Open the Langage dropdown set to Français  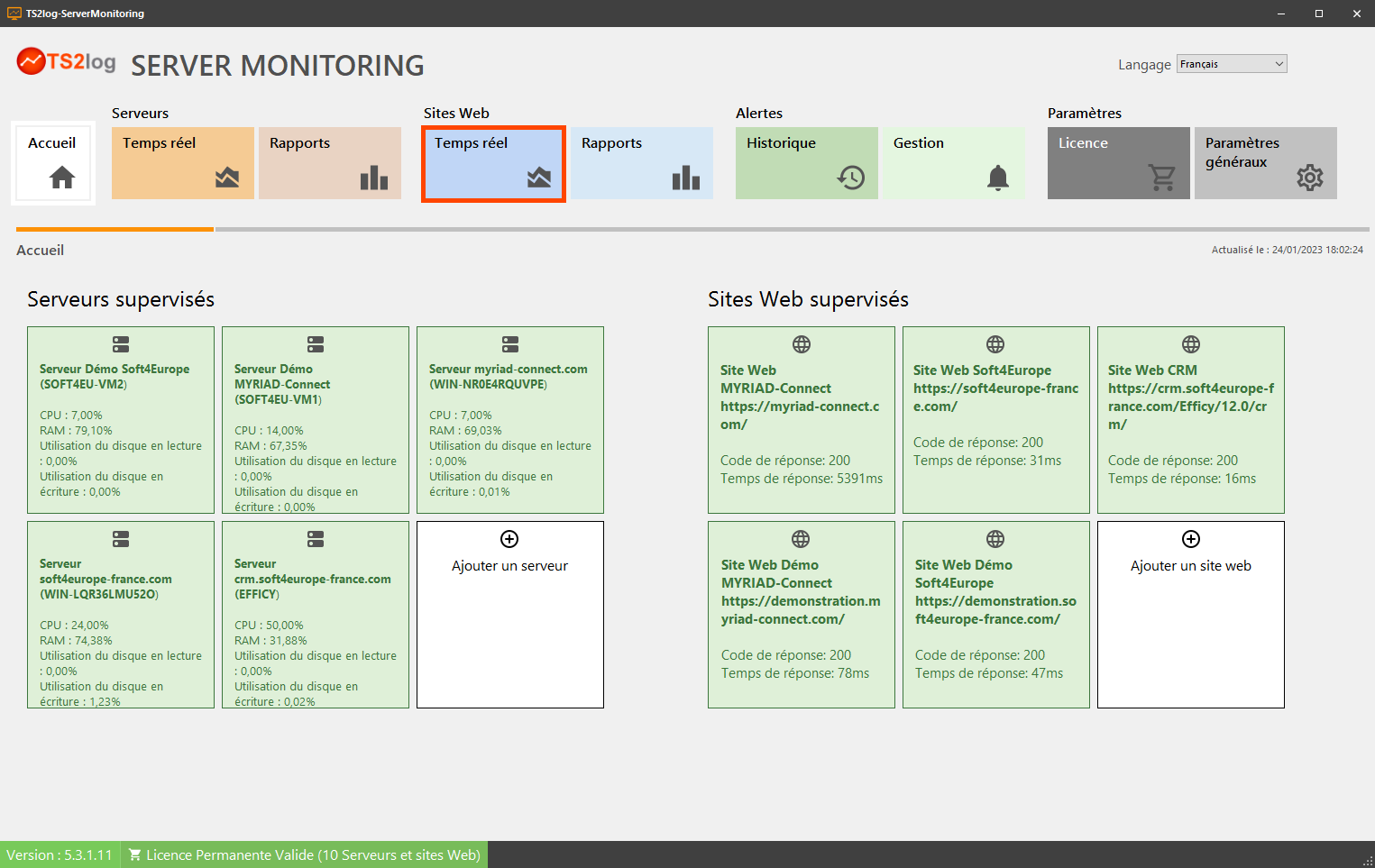pos(1232,64)
